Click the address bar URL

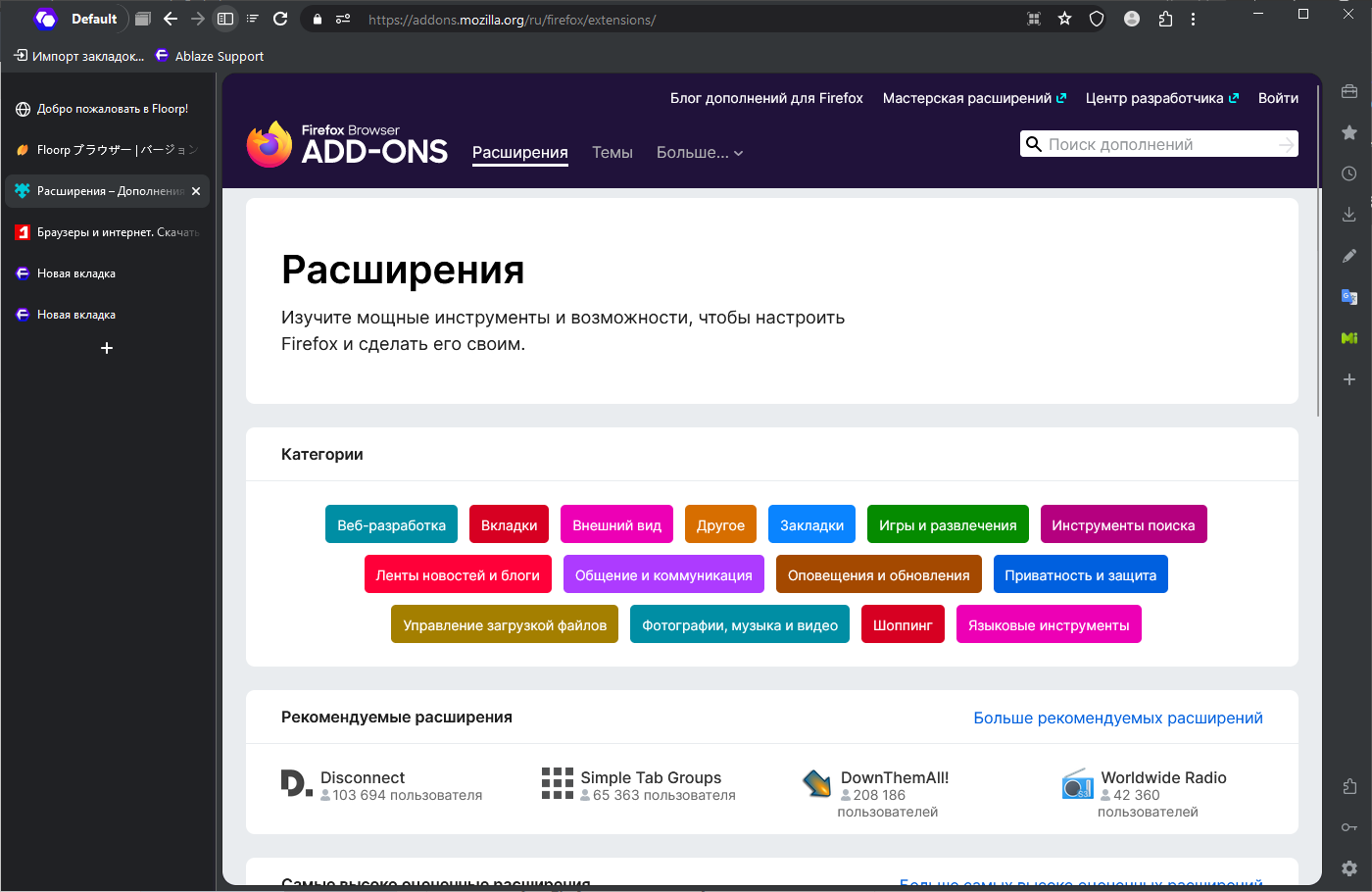pos(513,20)
